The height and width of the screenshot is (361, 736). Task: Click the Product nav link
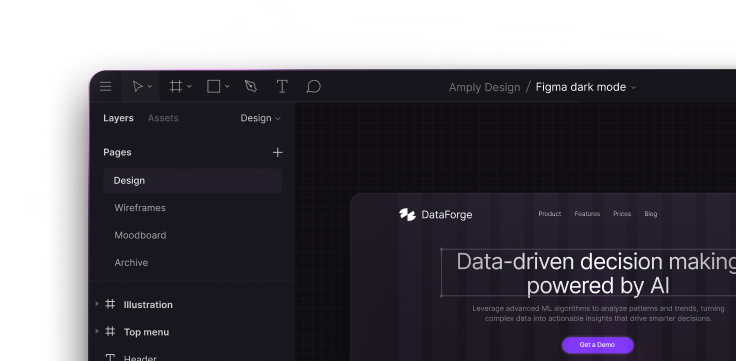[550, 214]
